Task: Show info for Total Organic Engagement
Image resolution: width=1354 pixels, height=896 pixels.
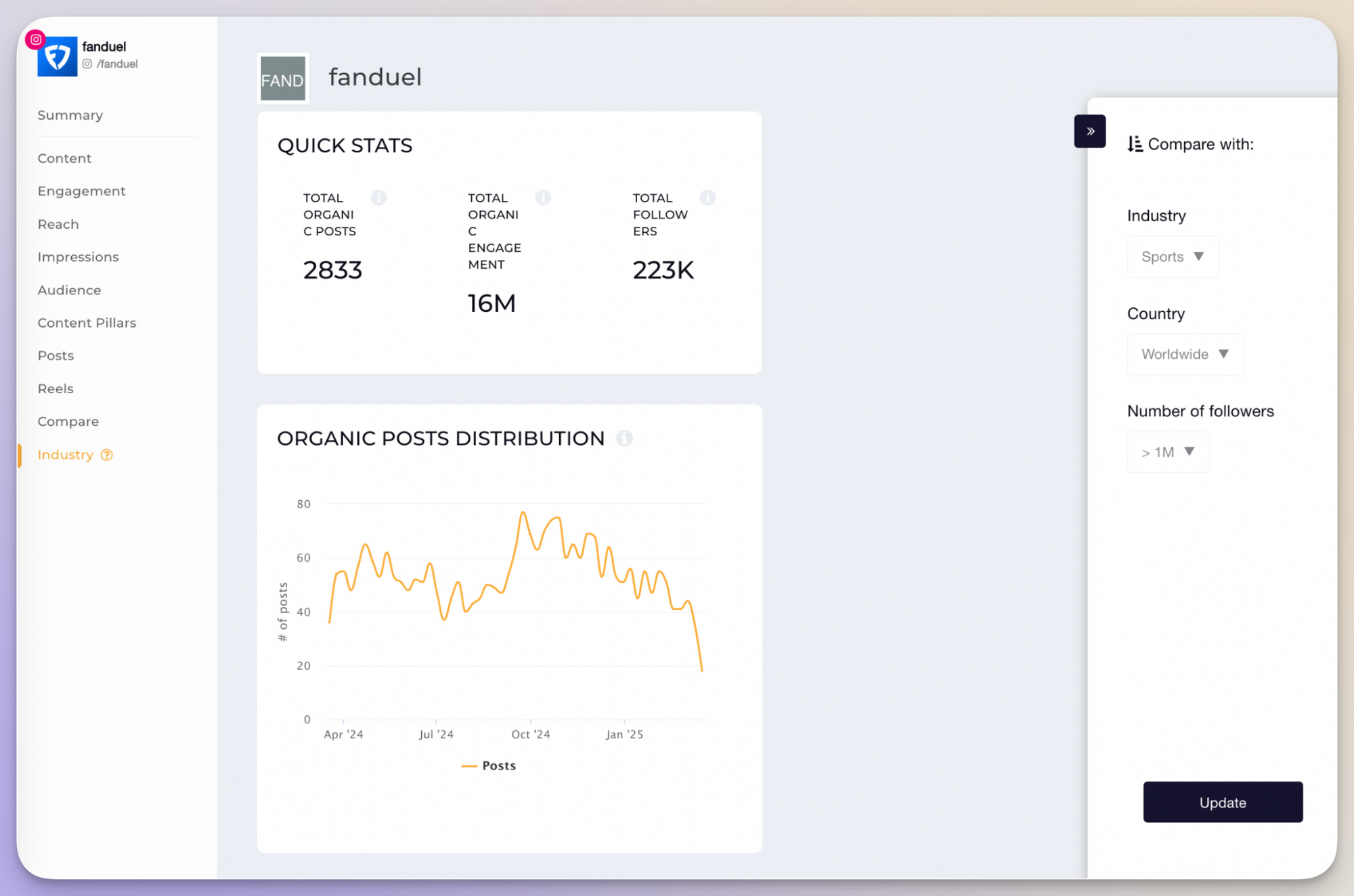Action: 543,198
